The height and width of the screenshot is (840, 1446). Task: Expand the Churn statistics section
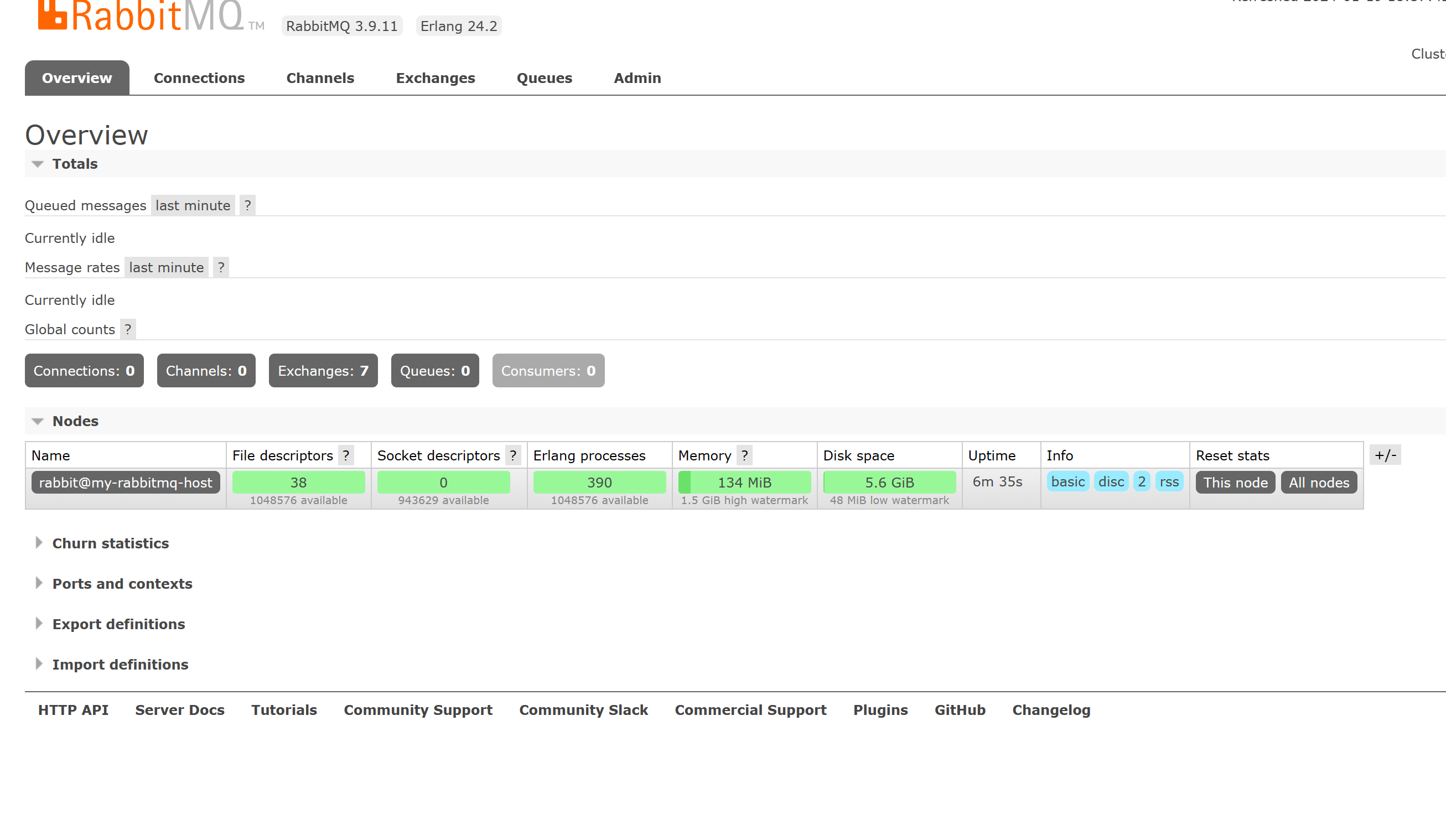110,543
